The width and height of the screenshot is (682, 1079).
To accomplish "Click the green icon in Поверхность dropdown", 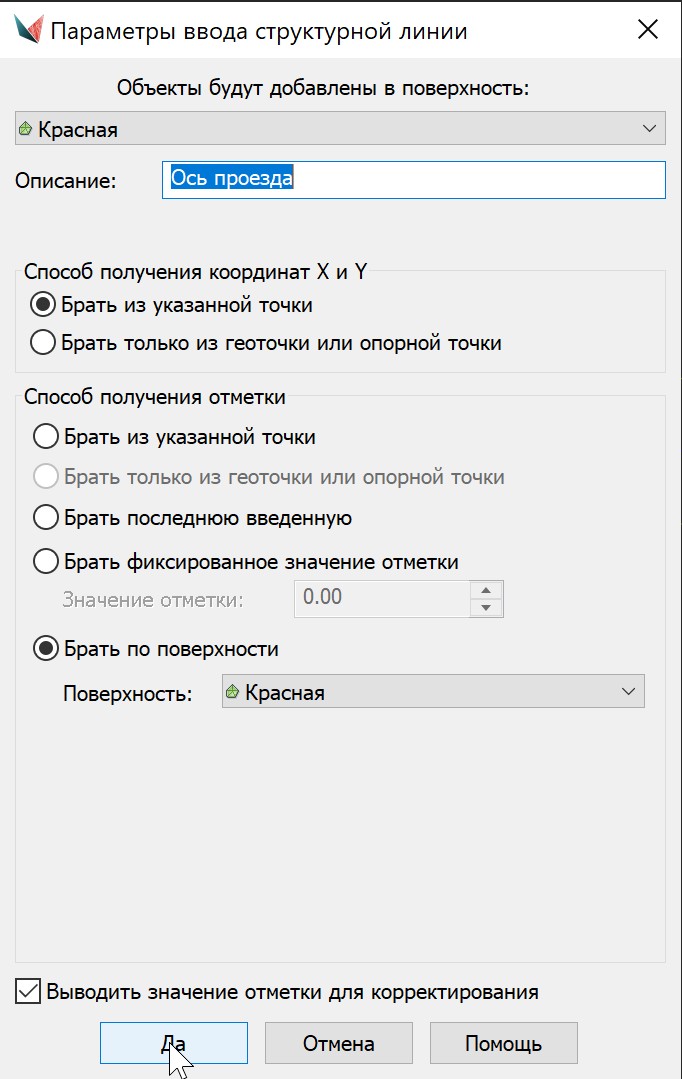I will pos(234,692).
